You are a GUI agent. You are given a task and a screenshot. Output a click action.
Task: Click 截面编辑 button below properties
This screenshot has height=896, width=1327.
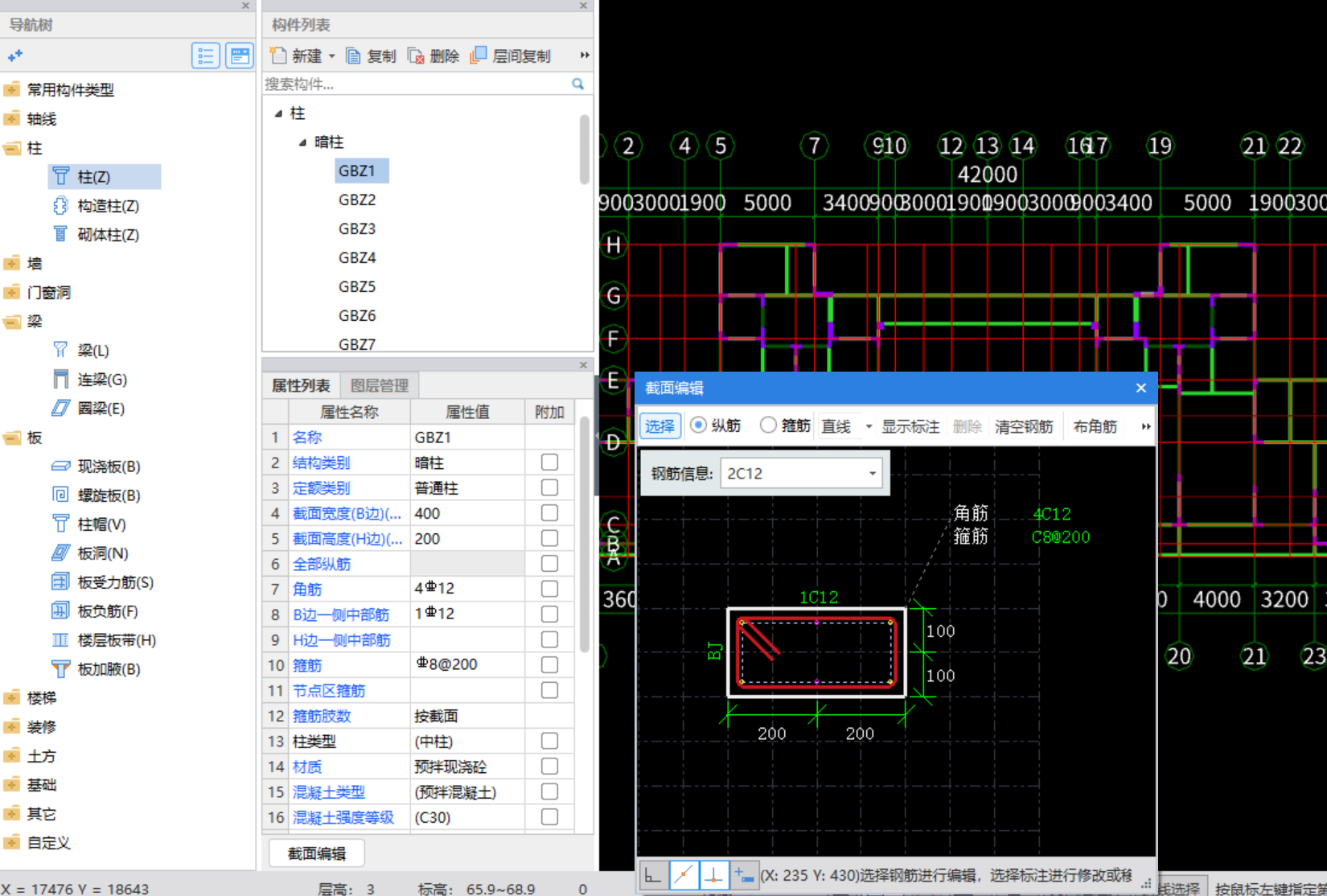click(317, 853)
